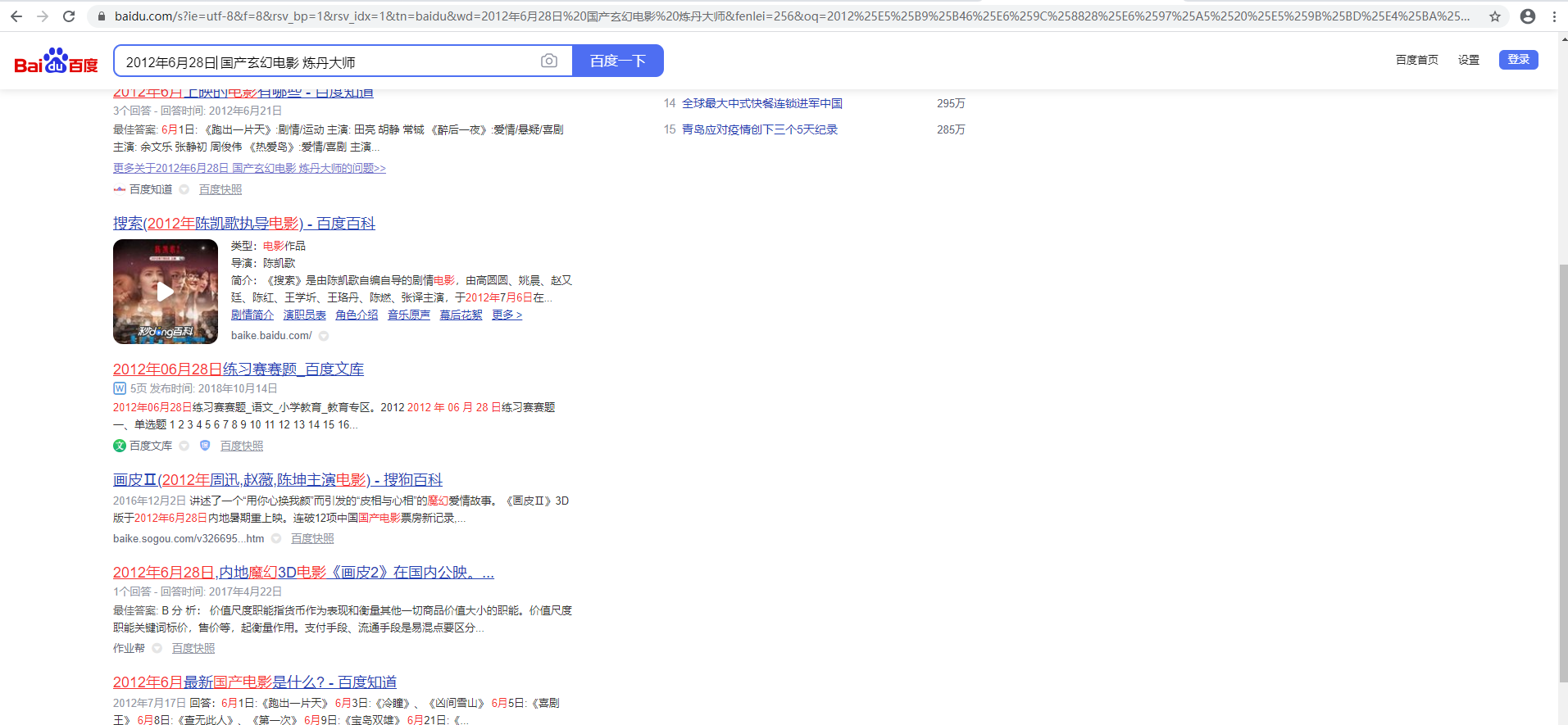This screenshot has width=1568, height=725.
Task: Open hot search item 全球最大中式快餐连锁进军中国
Action: coord(762,103)
